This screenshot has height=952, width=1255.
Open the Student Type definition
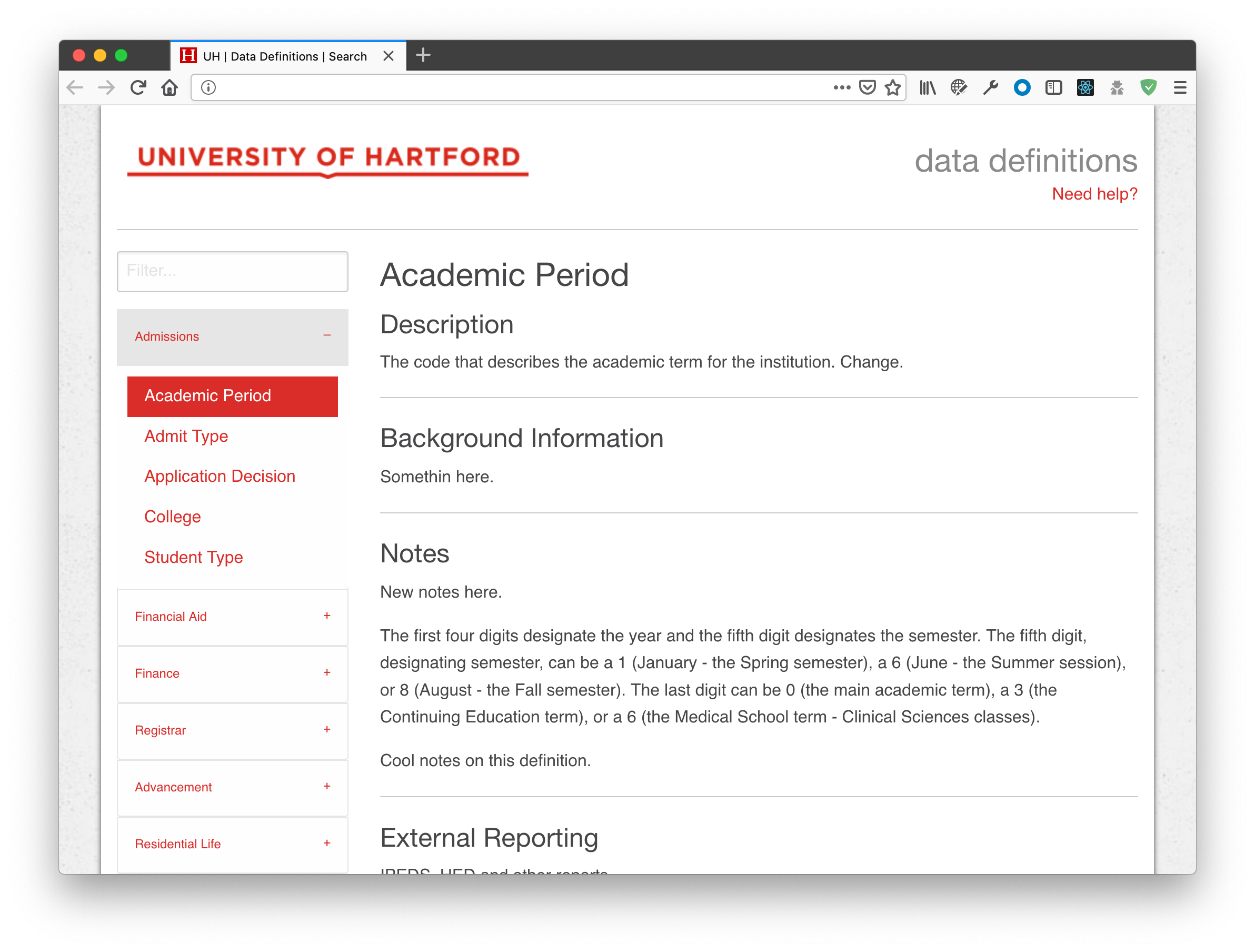194,557
